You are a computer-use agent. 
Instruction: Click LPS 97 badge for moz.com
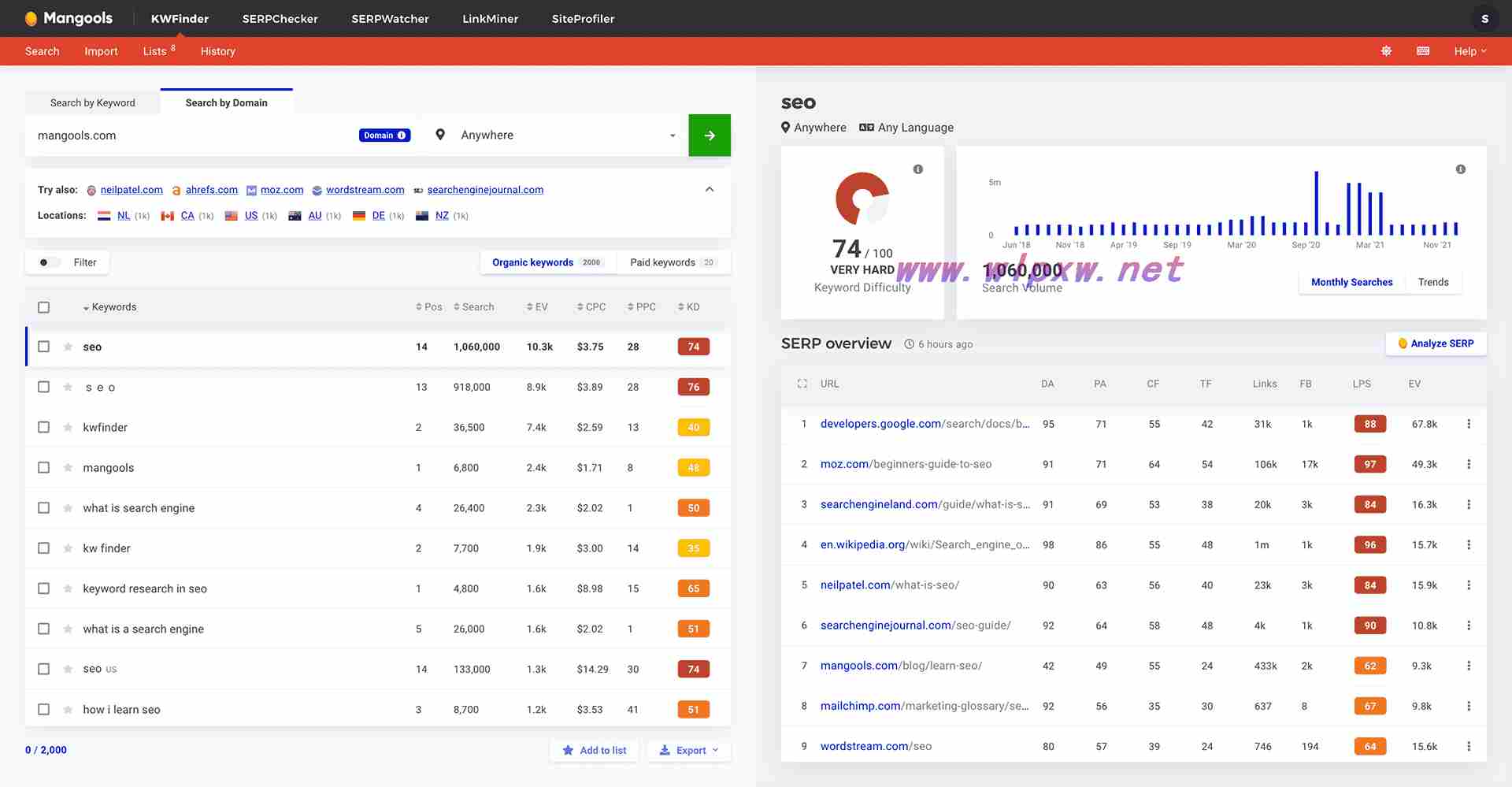click(x=1370, y=464)
